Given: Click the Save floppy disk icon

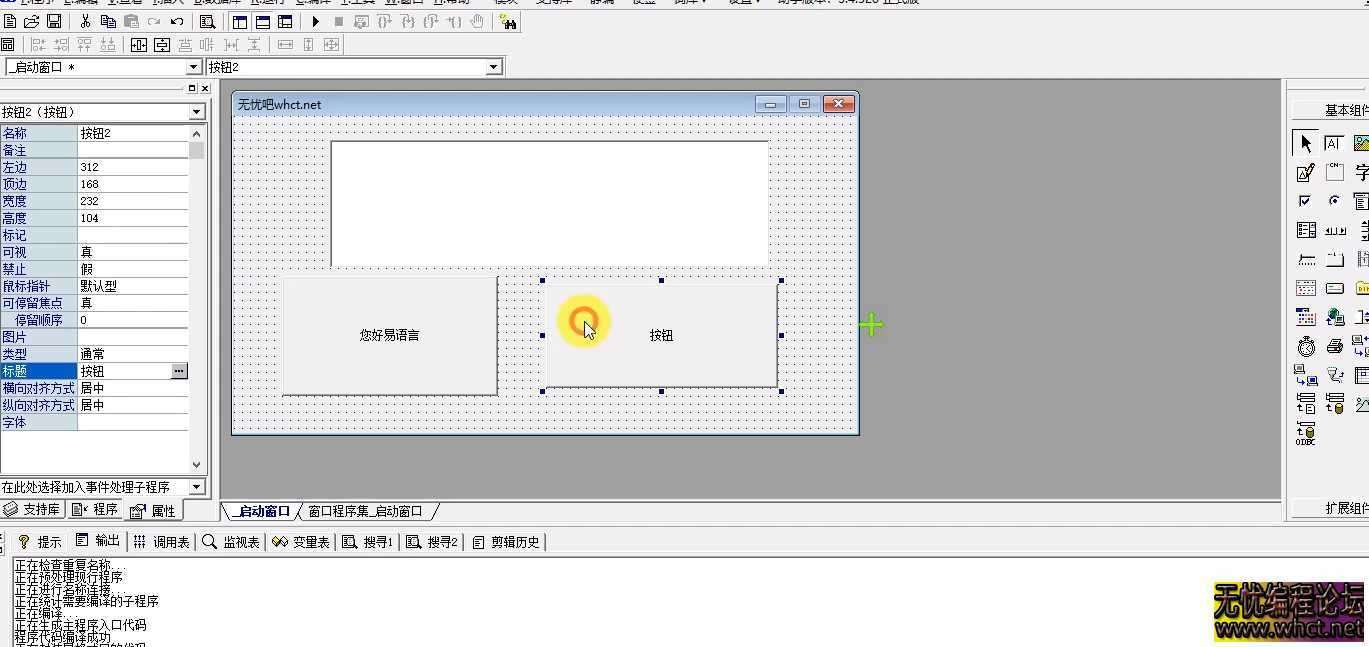Looking at the screenshot, I should (54, 21).
